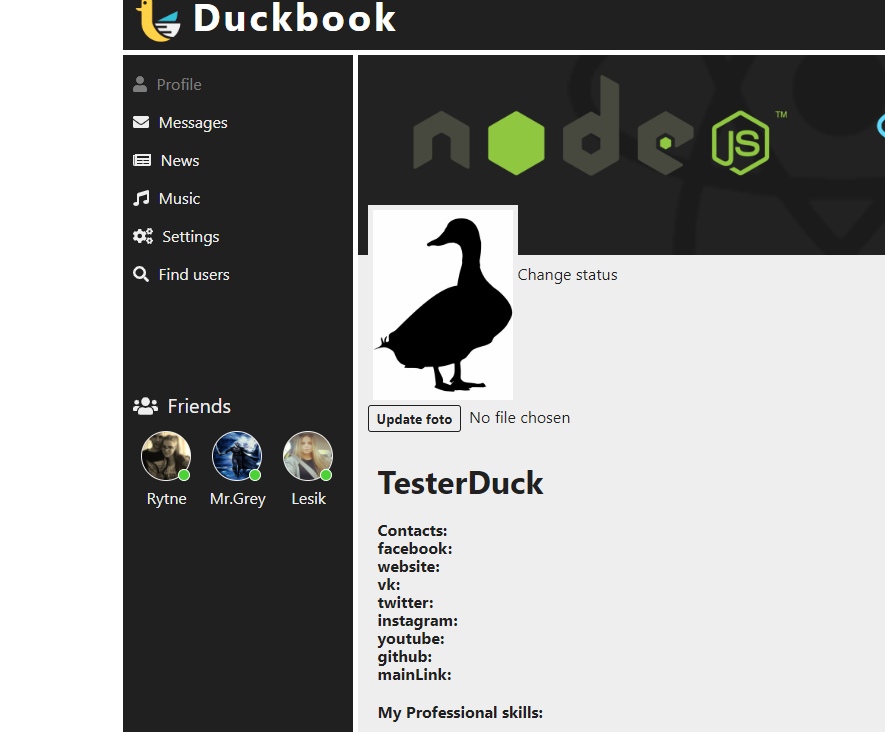
Task: Click the No file chosen text
Action: pos(520,418)
